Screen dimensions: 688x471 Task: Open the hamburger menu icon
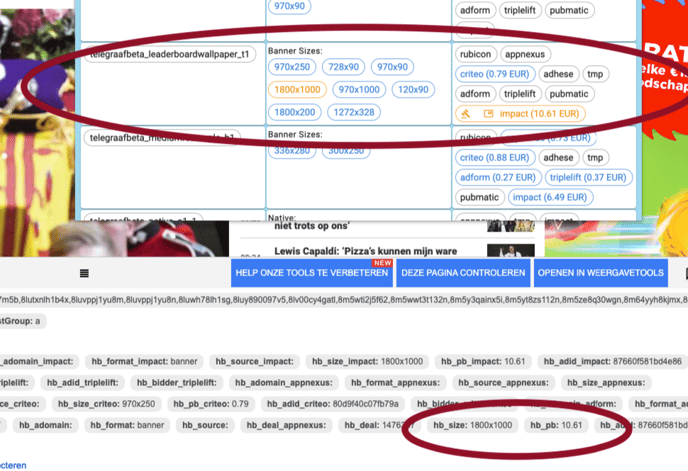[85, 273]
